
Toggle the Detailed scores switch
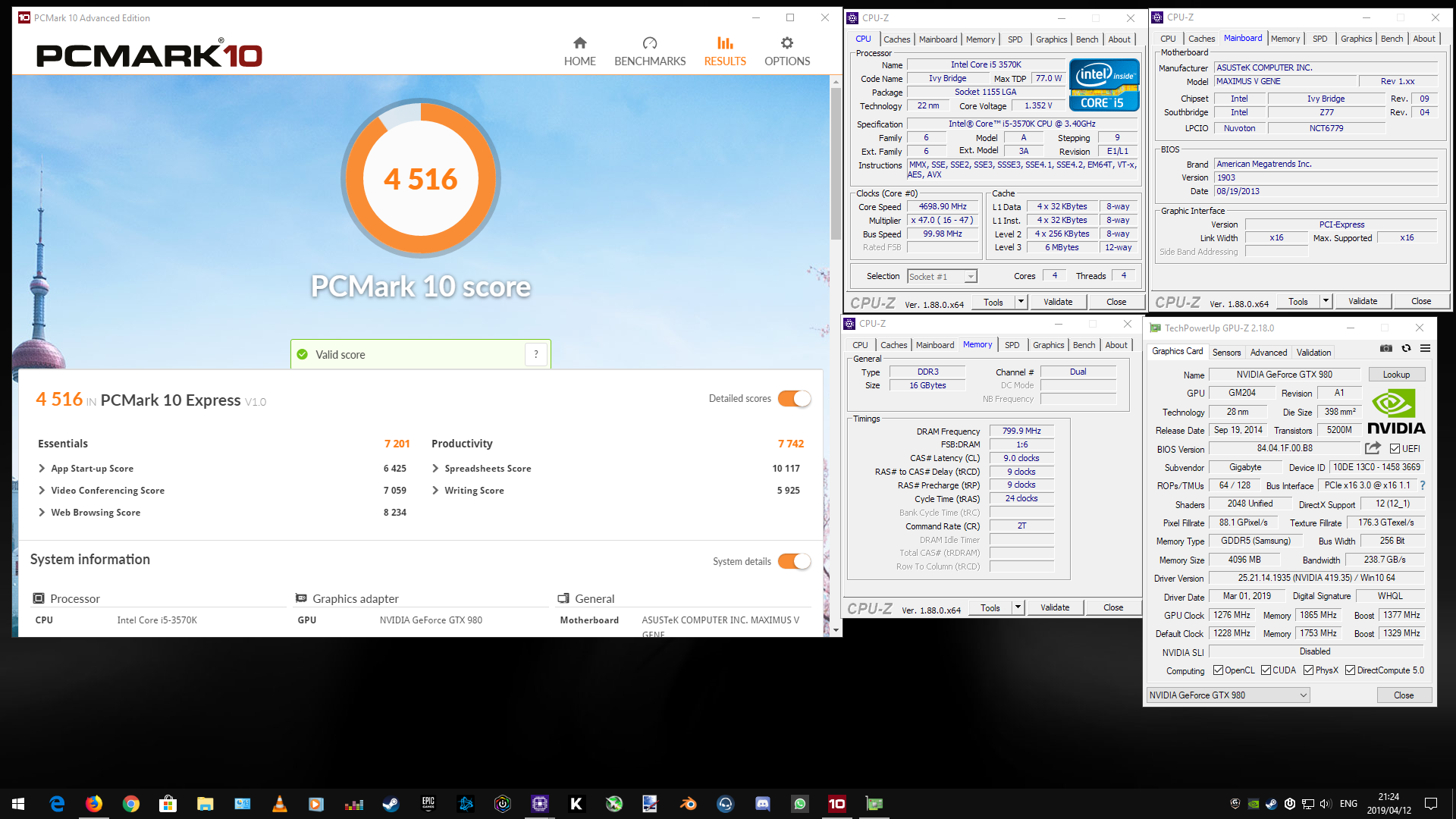(x=794, y=398)
